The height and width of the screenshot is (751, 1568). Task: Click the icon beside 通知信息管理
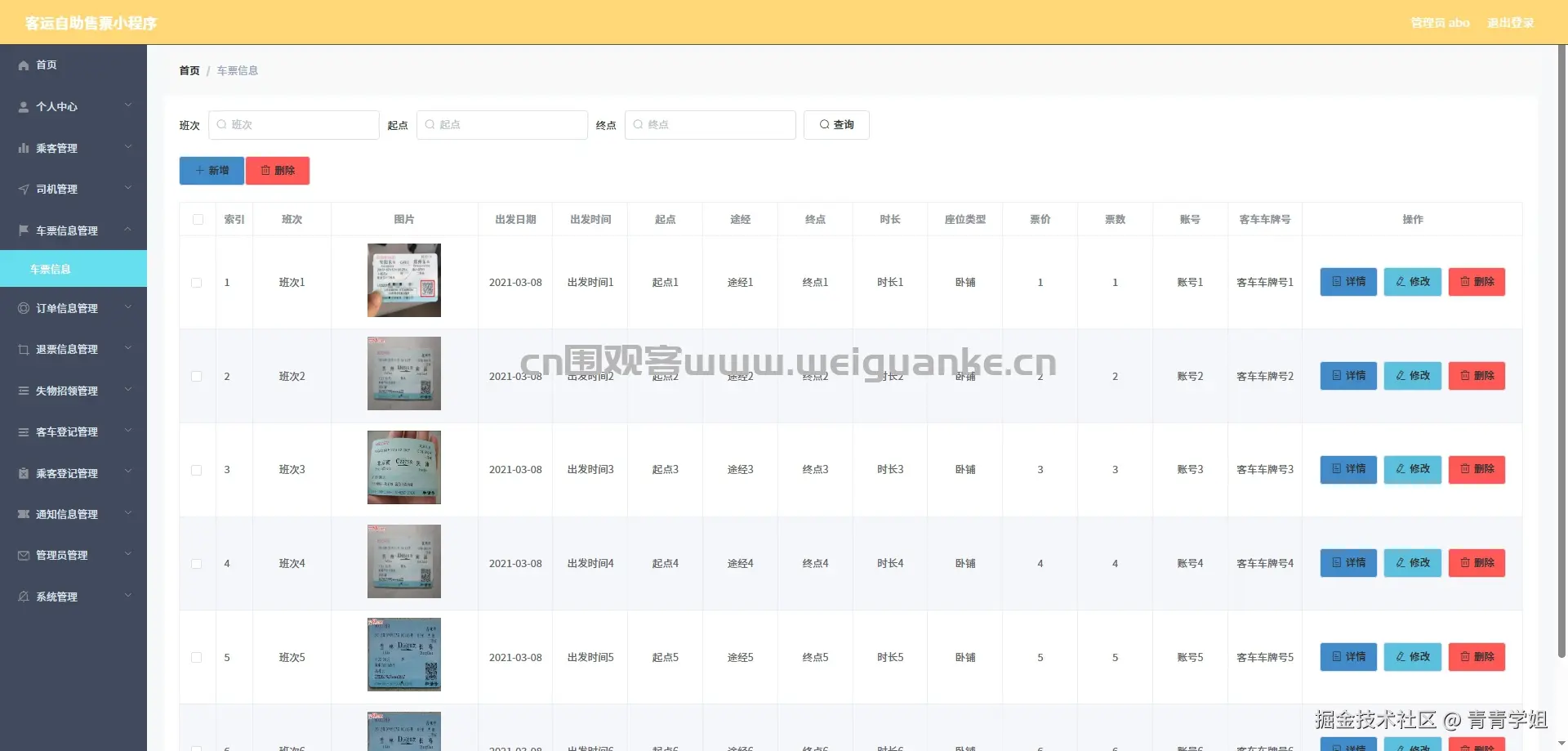[x=24, y=514]
